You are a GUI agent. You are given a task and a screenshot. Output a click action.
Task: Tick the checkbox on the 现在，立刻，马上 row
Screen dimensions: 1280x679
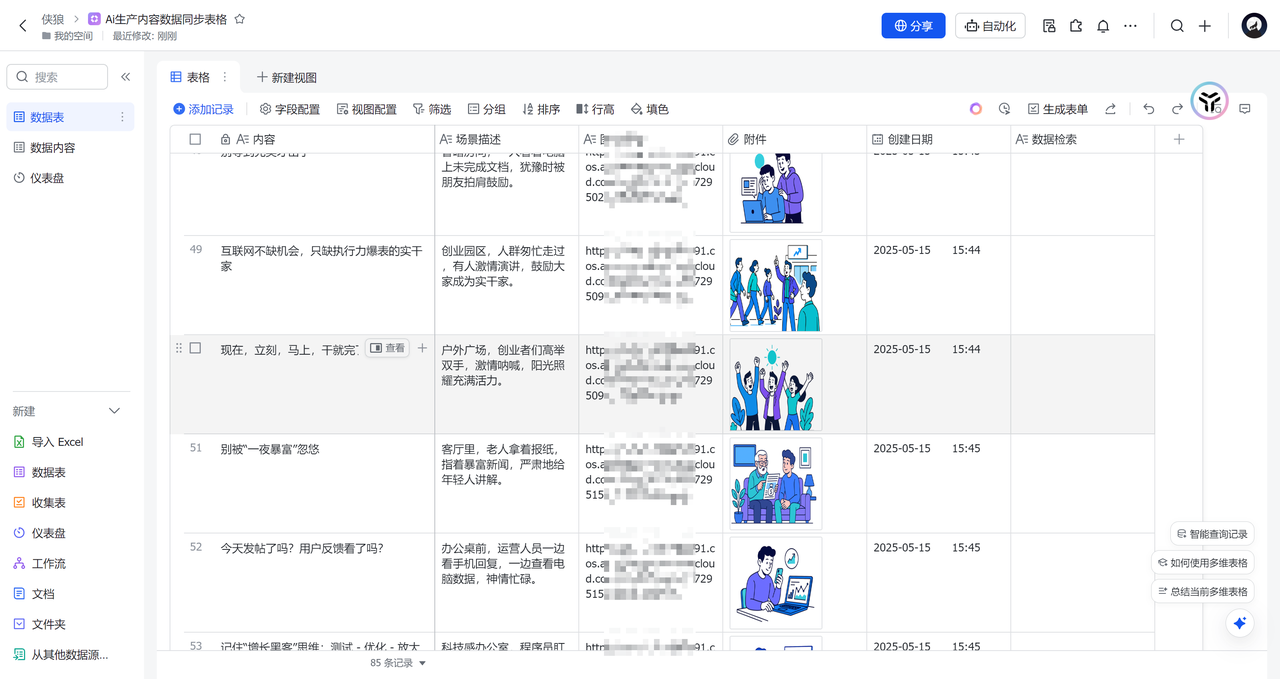click(195, 348)
